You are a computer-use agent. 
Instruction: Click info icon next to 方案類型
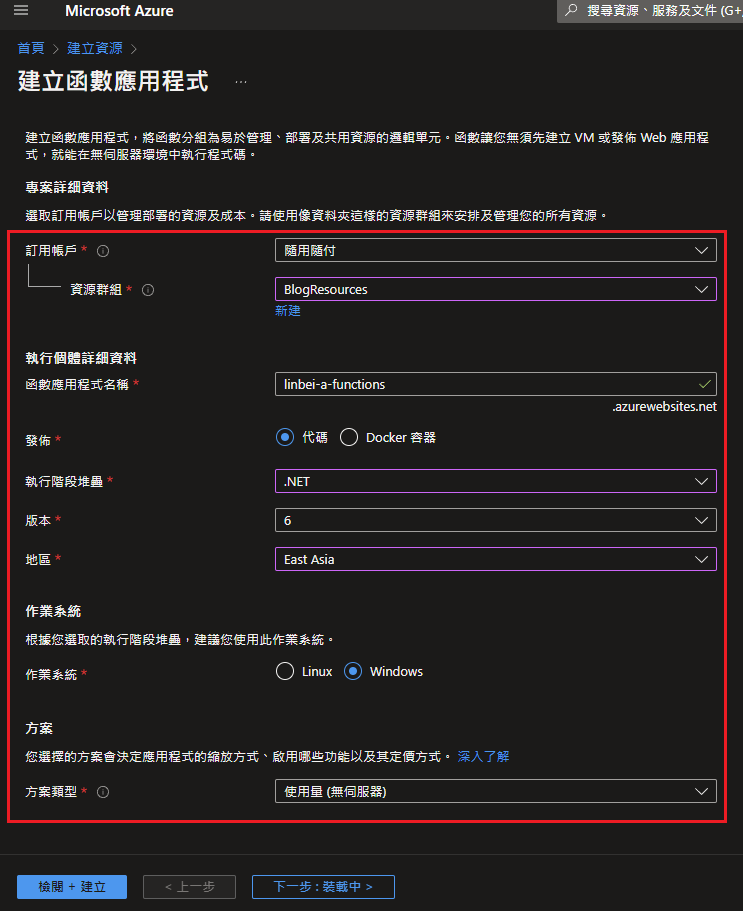click(x=103, y=792)
